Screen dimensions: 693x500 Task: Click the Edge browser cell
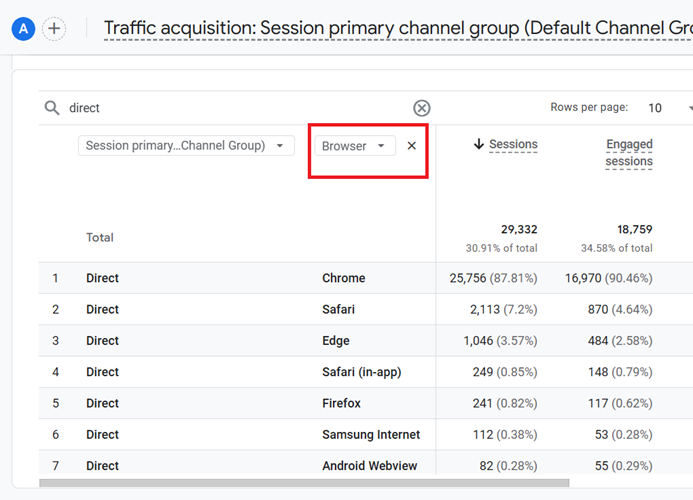(x=336, y=340)
